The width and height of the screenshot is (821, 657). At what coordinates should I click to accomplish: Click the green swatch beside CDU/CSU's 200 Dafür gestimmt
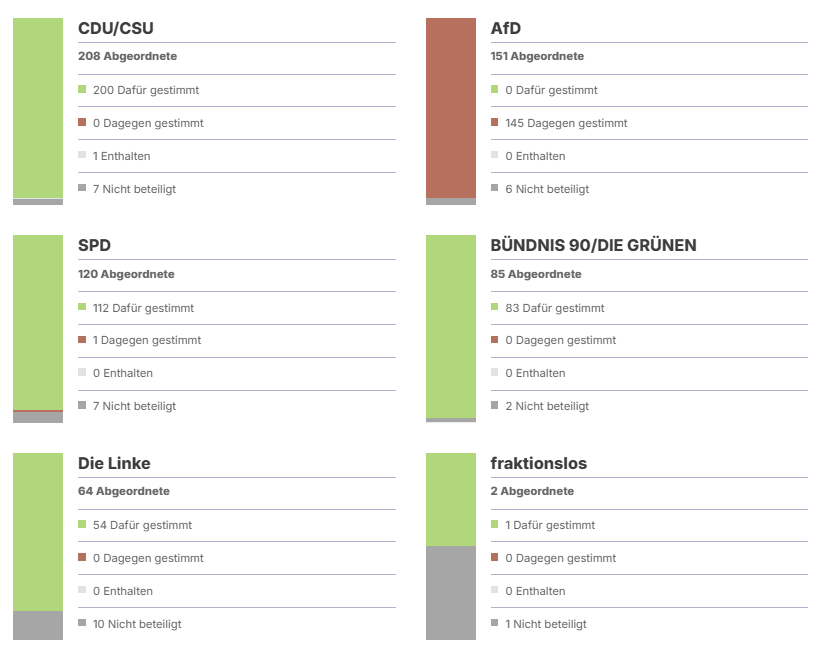[x=82, y=90]
